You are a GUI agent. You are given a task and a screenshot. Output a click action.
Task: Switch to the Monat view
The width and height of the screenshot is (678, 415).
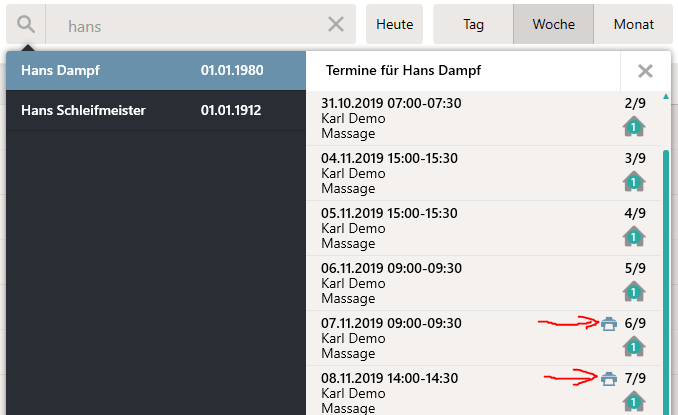(633, 24)
